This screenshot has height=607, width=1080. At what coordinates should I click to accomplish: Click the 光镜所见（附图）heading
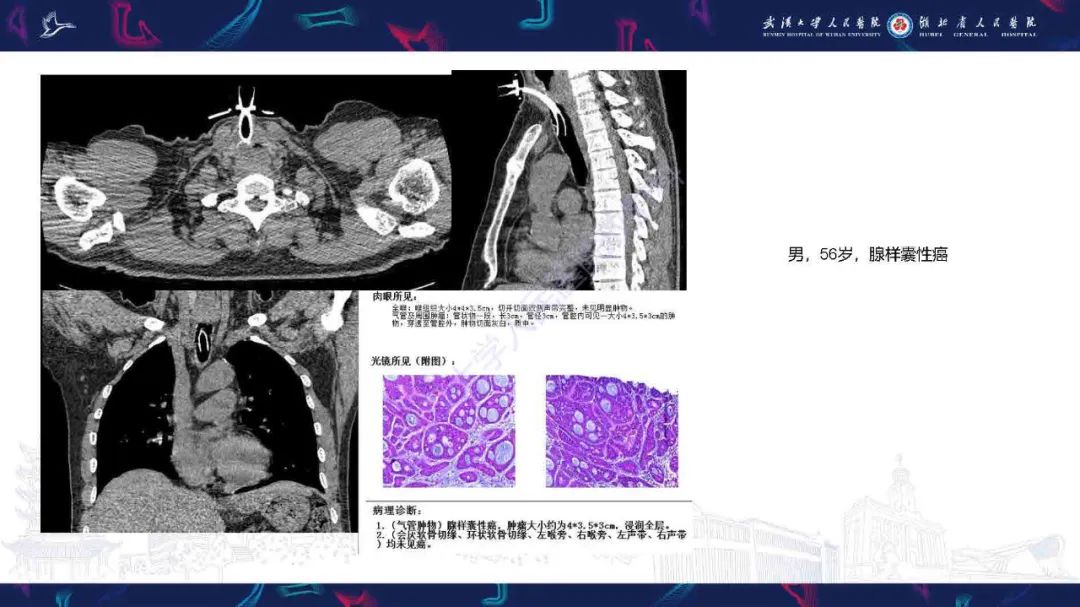pos(413,361)
